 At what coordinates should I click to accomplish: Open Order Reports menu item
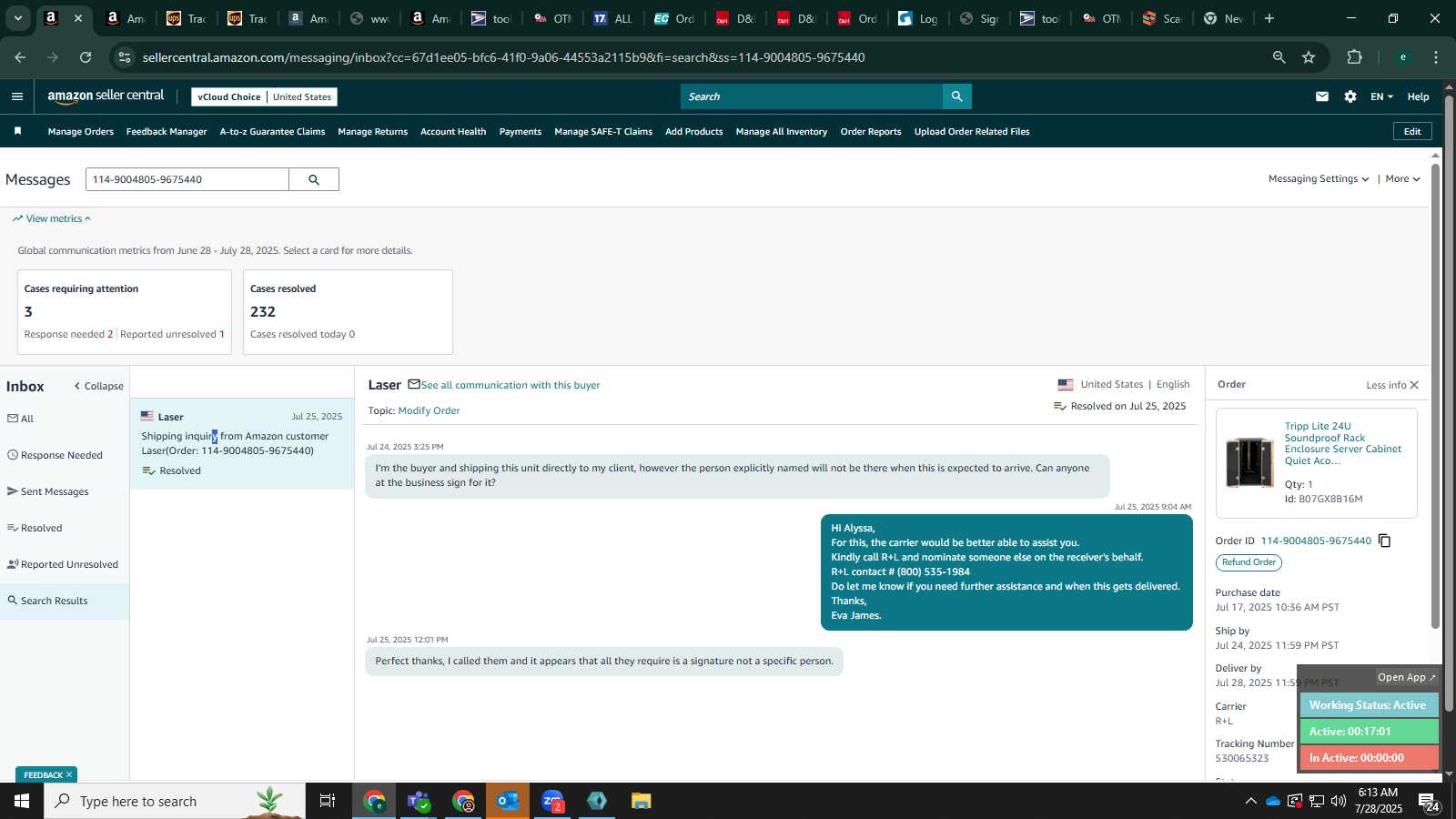tap(871, 132)
